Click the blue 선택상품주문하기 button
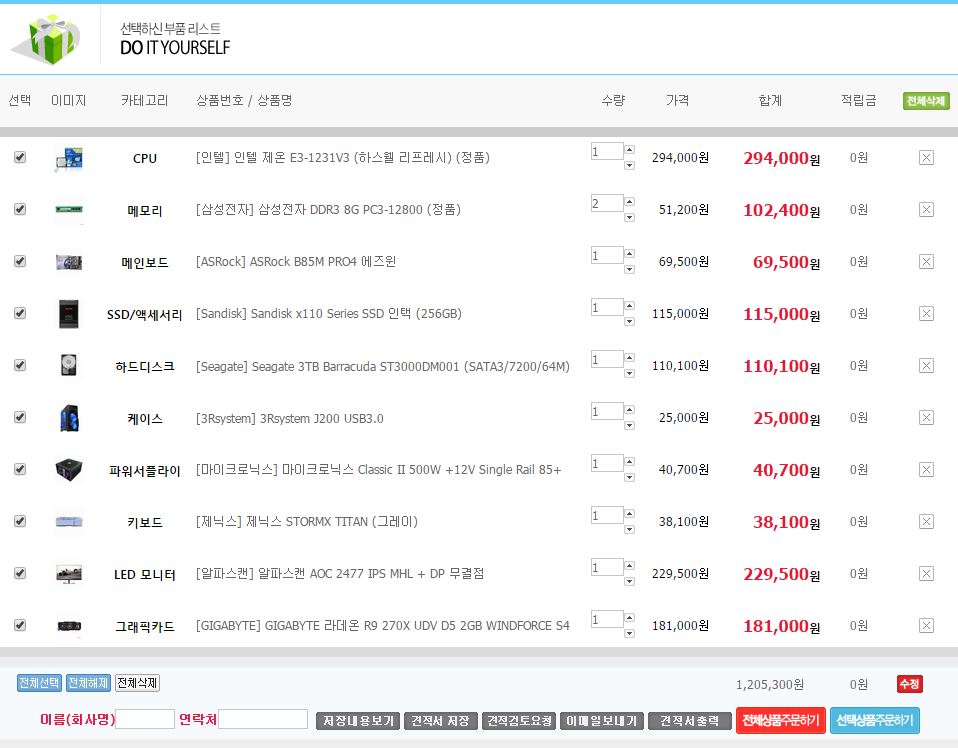This screenshot has height=748, width=958. coord(874,721)
